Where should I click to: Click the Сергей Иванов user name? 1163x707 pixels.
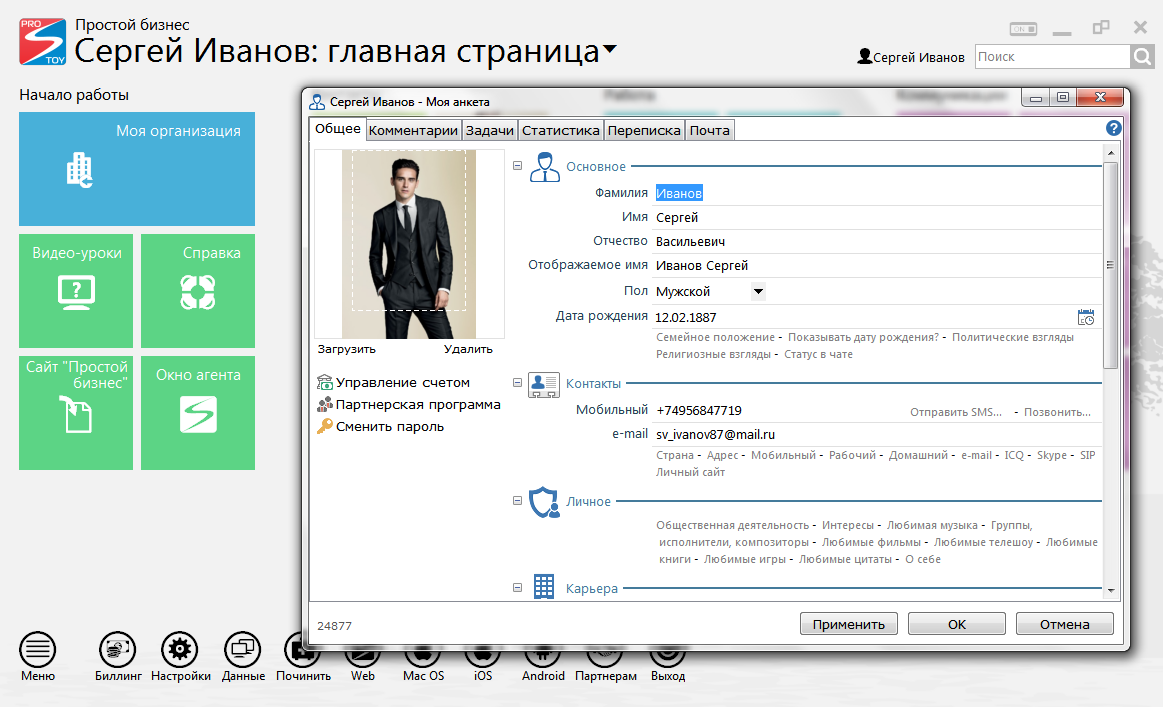pyautogui.click(x=919, y=57)
